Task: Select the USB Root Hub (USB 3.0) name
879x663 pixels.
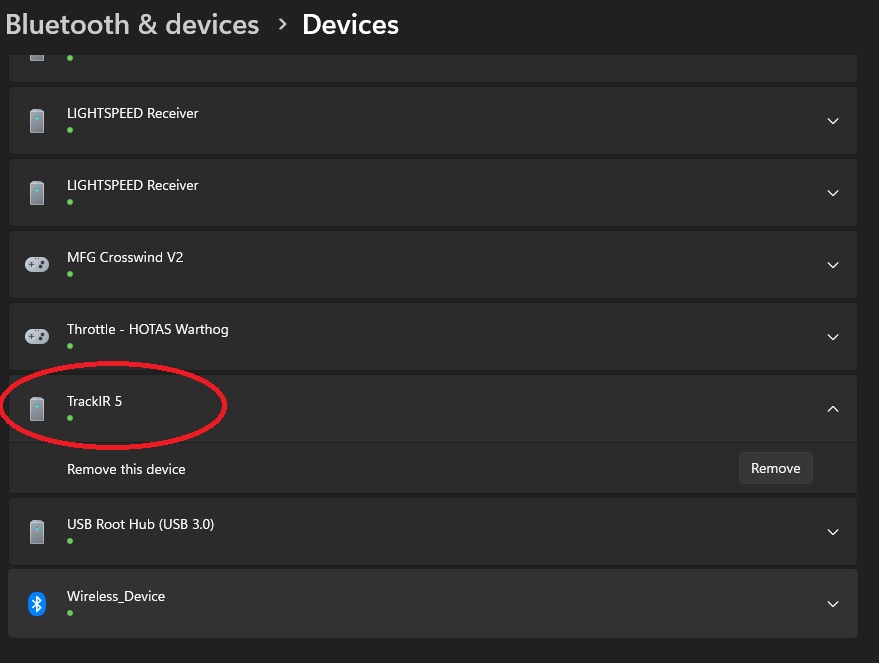Action: click(140, 525)
